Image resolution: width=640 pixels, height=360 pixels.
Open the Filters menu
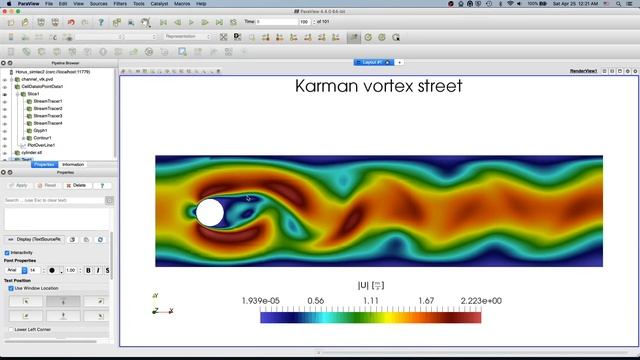pos(120,4)
